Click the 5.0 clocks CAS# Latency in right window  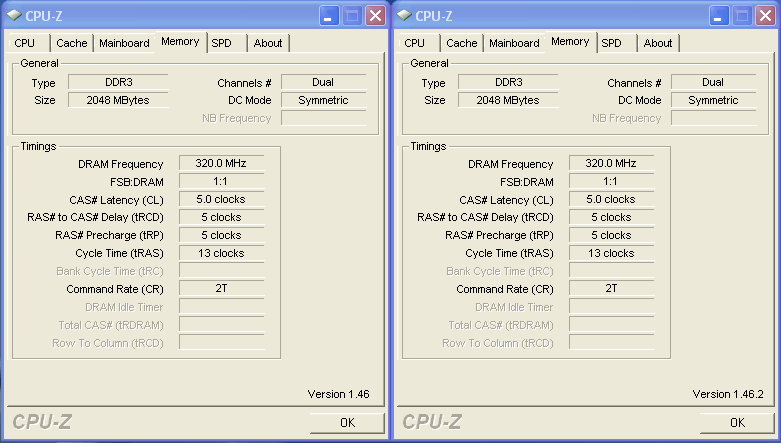click(611, 199)
